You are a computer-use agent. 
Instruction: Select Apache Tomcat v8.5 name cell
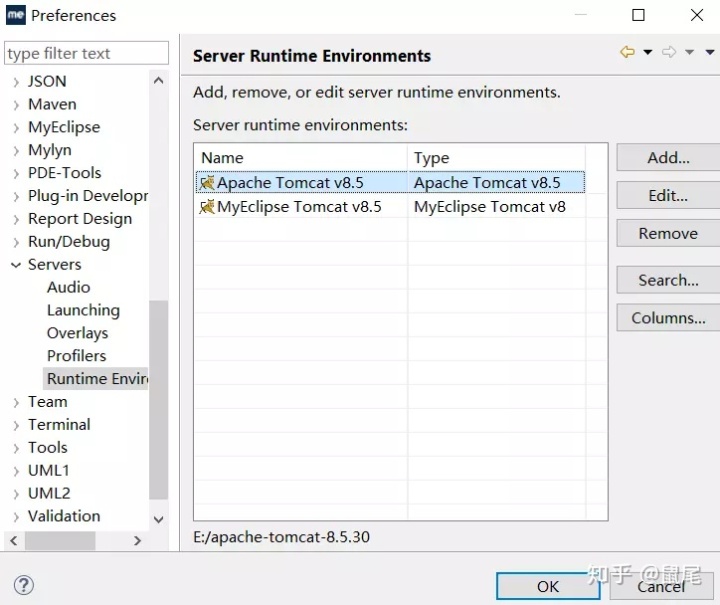click(302, 182)
